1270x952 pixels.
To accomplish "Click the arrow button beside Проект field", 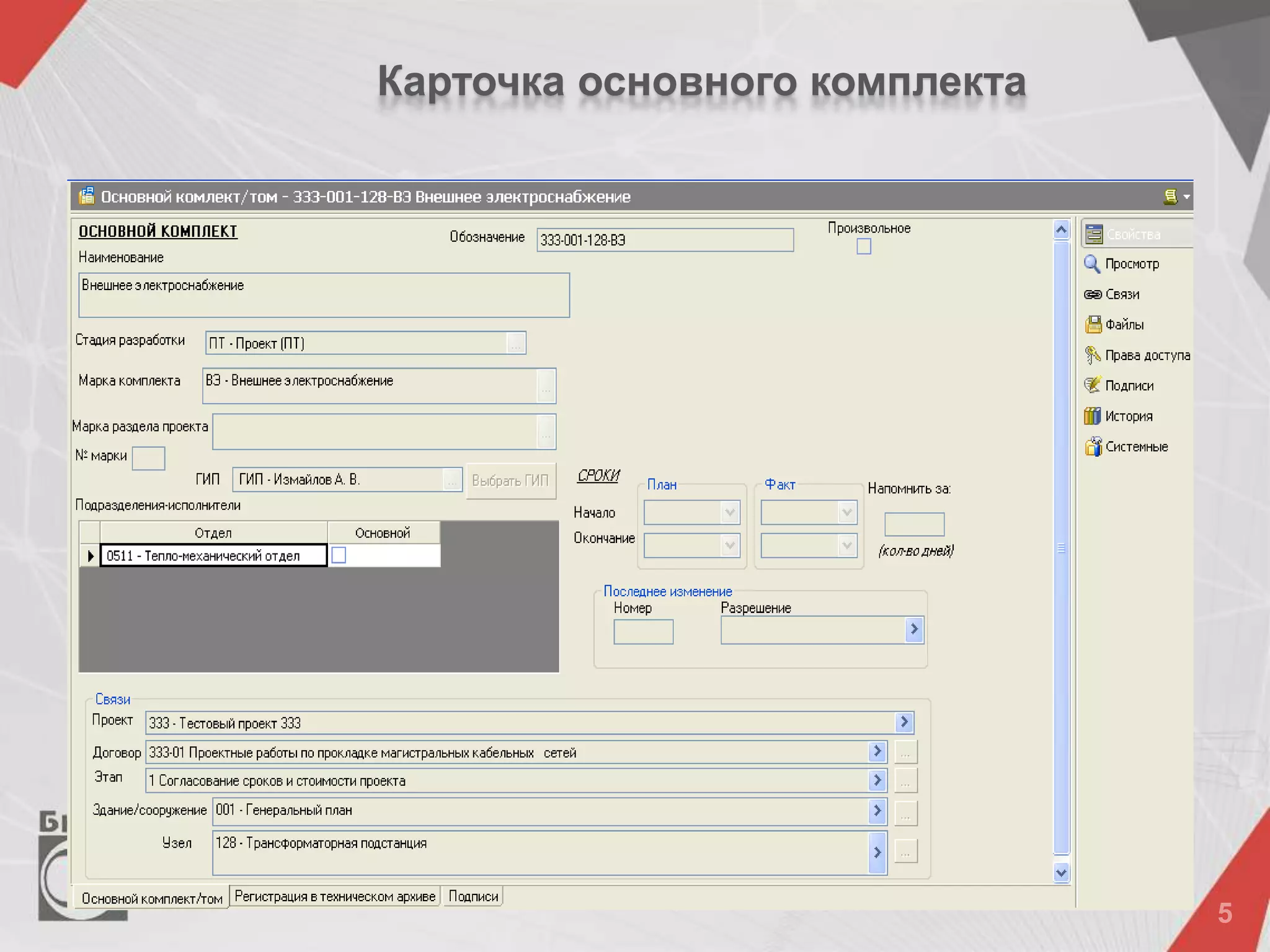I will (x=904, y=722).
